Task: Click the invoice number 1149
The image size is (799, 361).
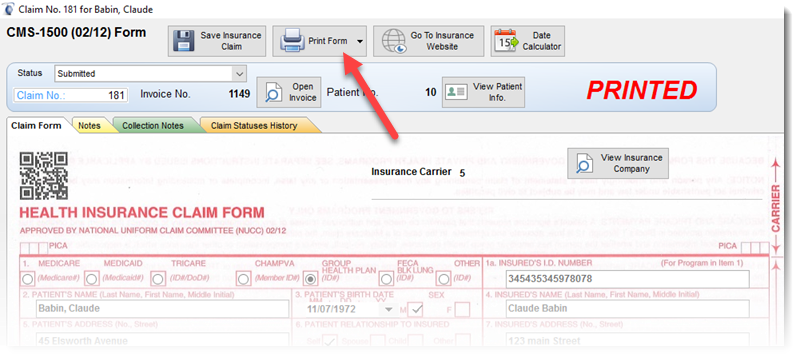Action: [239, 94]
